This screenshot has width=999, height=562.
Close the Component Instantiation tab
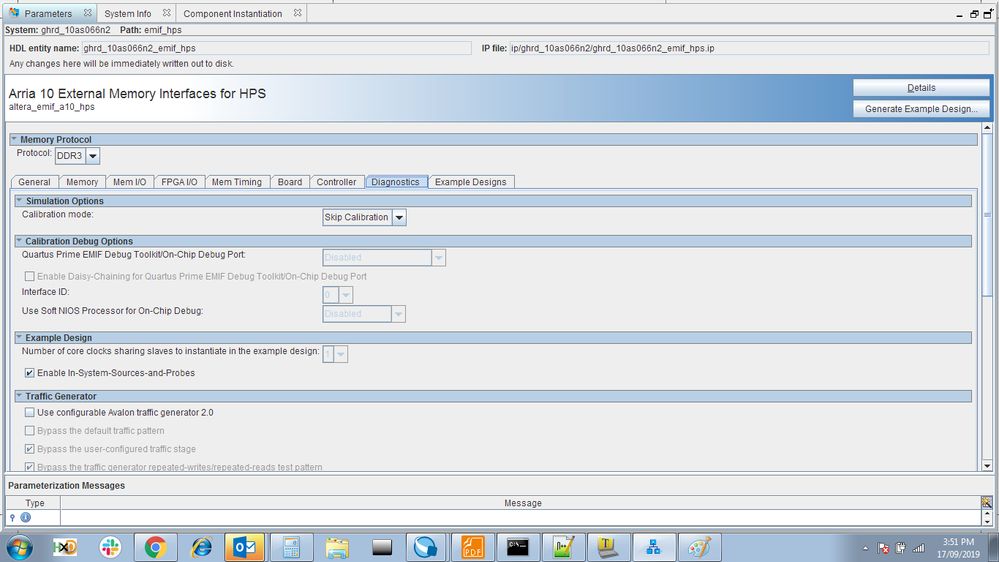(x=298, y=13)
